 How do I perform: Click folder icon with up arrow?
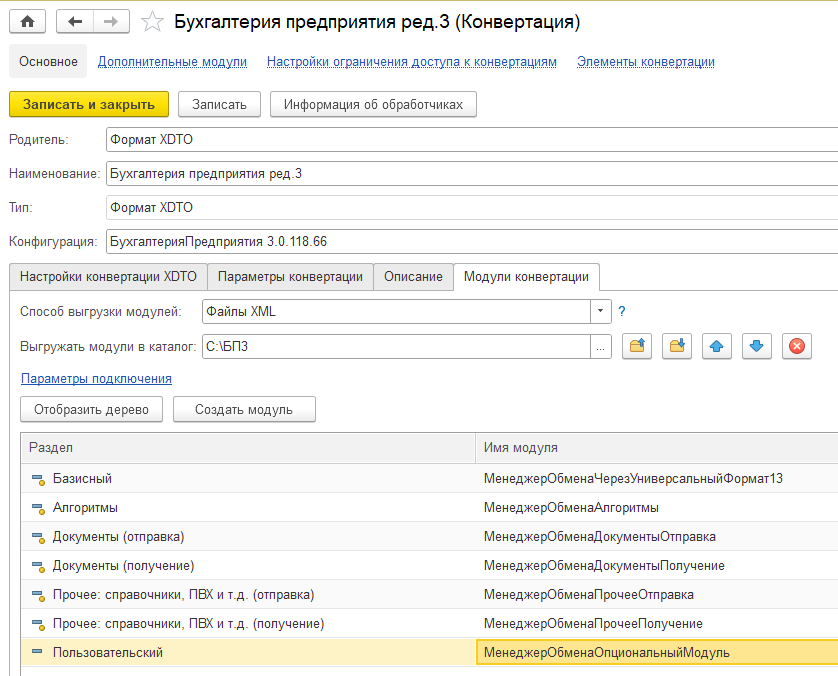637,346
